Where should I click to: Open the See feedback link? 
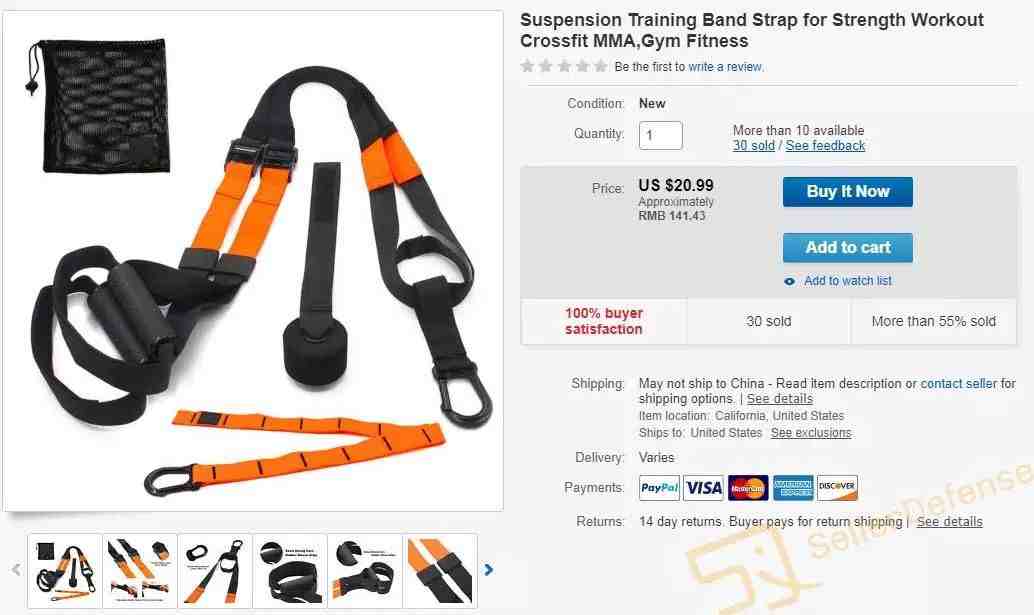coord(825,146)
